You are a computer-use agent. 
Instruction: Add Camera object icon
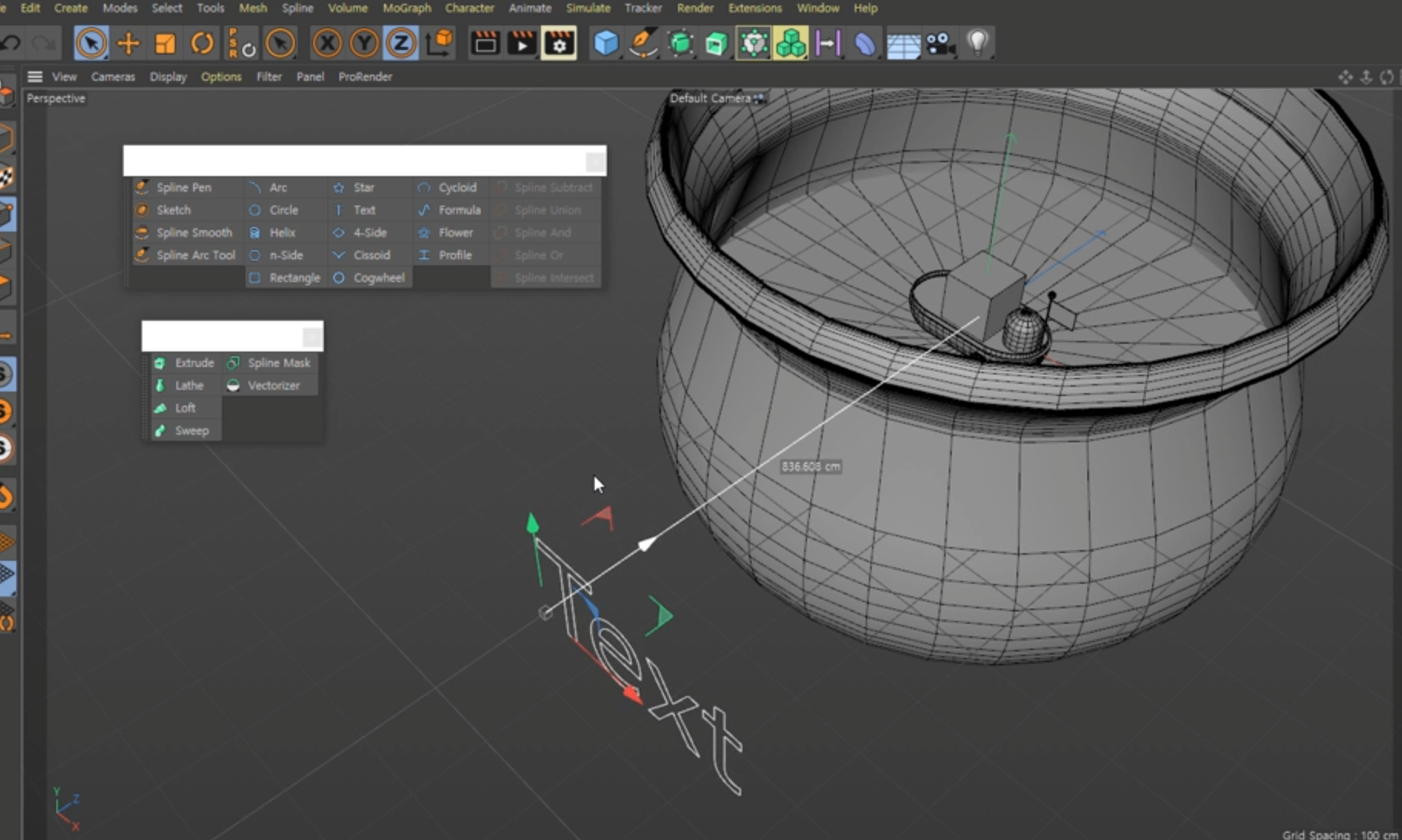pyautogui.click(x=940, y=44)
